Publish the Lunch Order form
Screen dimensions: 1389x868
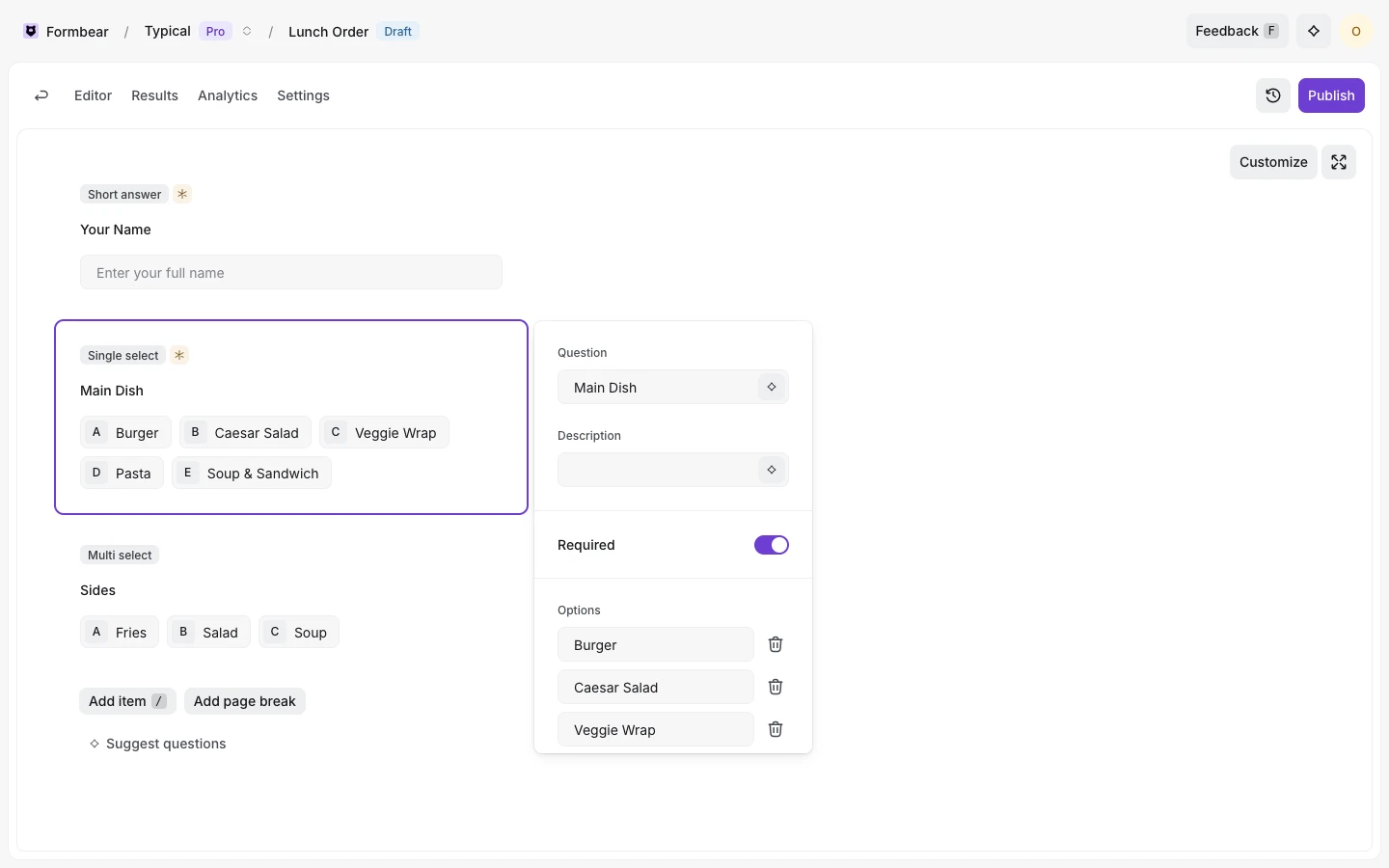coord(1331,95)
